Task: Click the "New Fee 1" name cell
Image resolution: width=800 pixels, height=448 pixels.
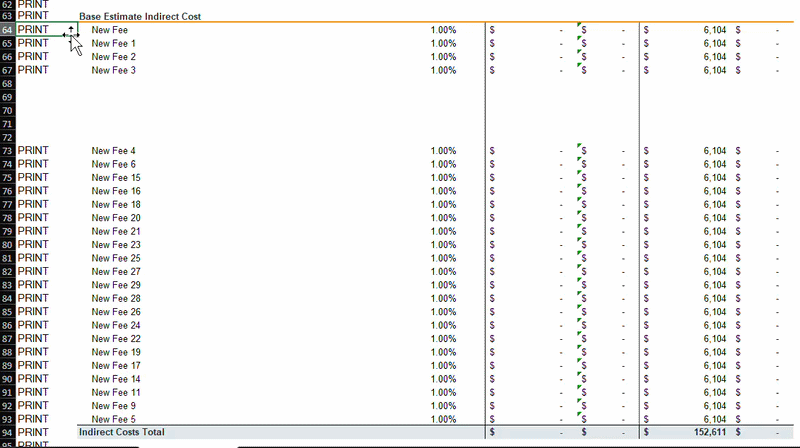Action: (x=113, y=44)
